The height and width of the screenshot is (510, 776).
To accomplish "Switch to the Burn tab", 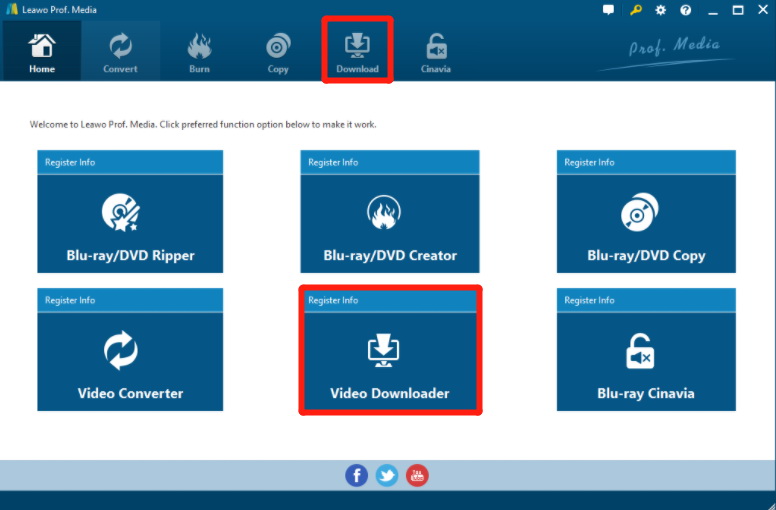I will (199, 52).
